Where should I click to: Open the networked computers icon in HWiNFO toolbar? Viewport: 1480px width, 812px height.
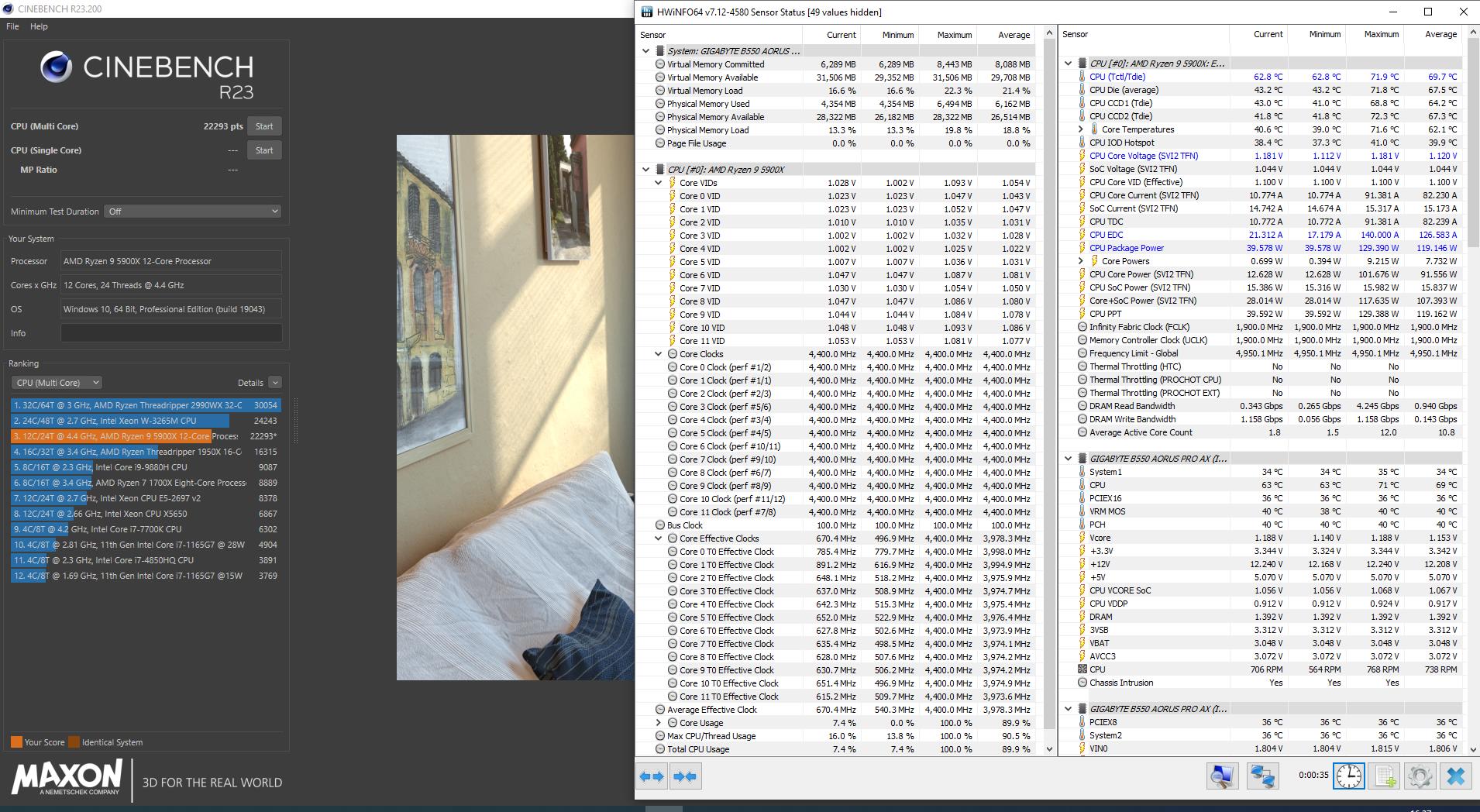(x=1262, y=776)
